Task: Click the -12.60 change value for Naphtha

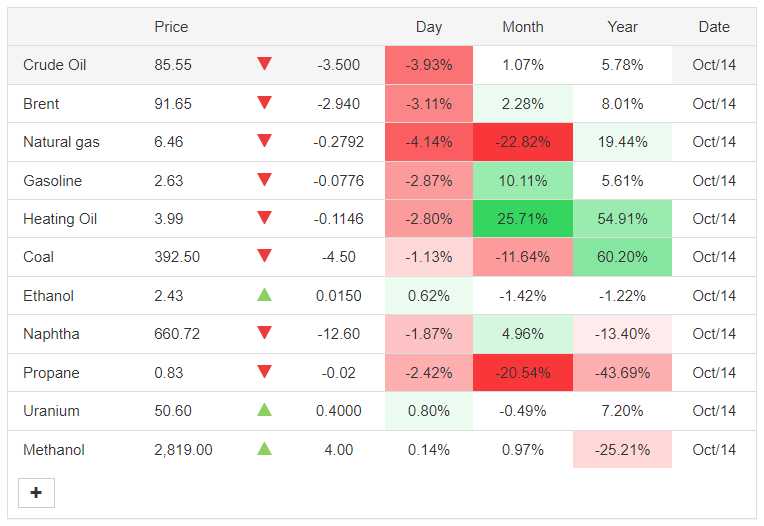Action: pyautogui.click(x=339, y=334)
